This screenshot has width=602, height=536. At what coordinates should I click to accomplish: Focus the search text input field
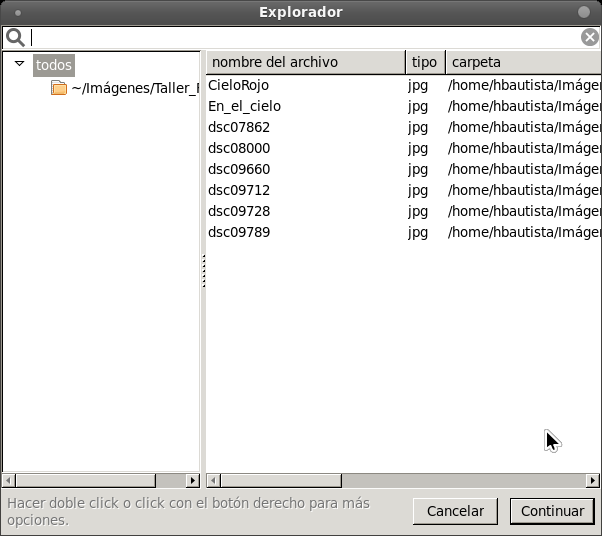pos(305,38)
